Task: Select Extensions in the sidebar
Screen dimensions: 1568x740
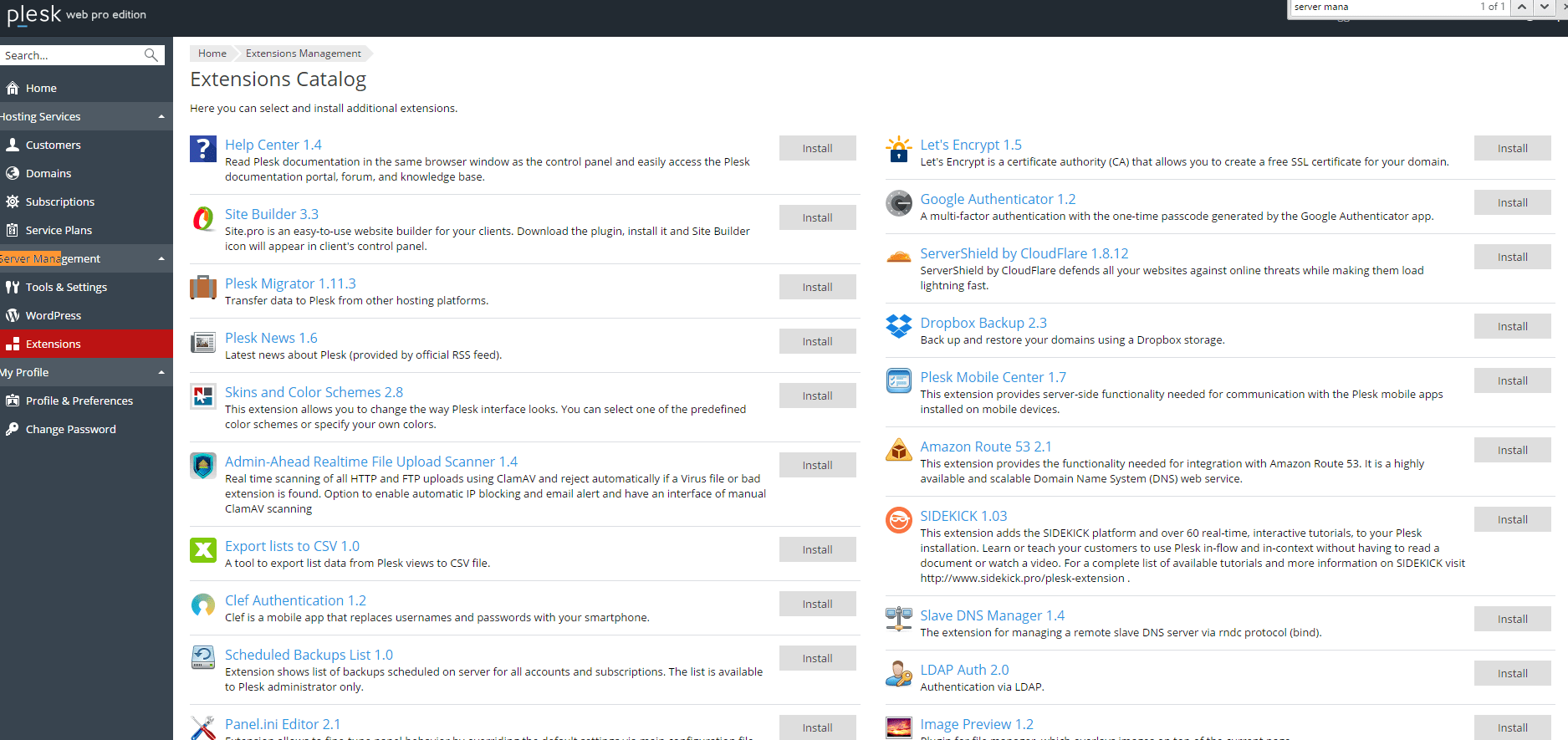Action: coord(86,344)
